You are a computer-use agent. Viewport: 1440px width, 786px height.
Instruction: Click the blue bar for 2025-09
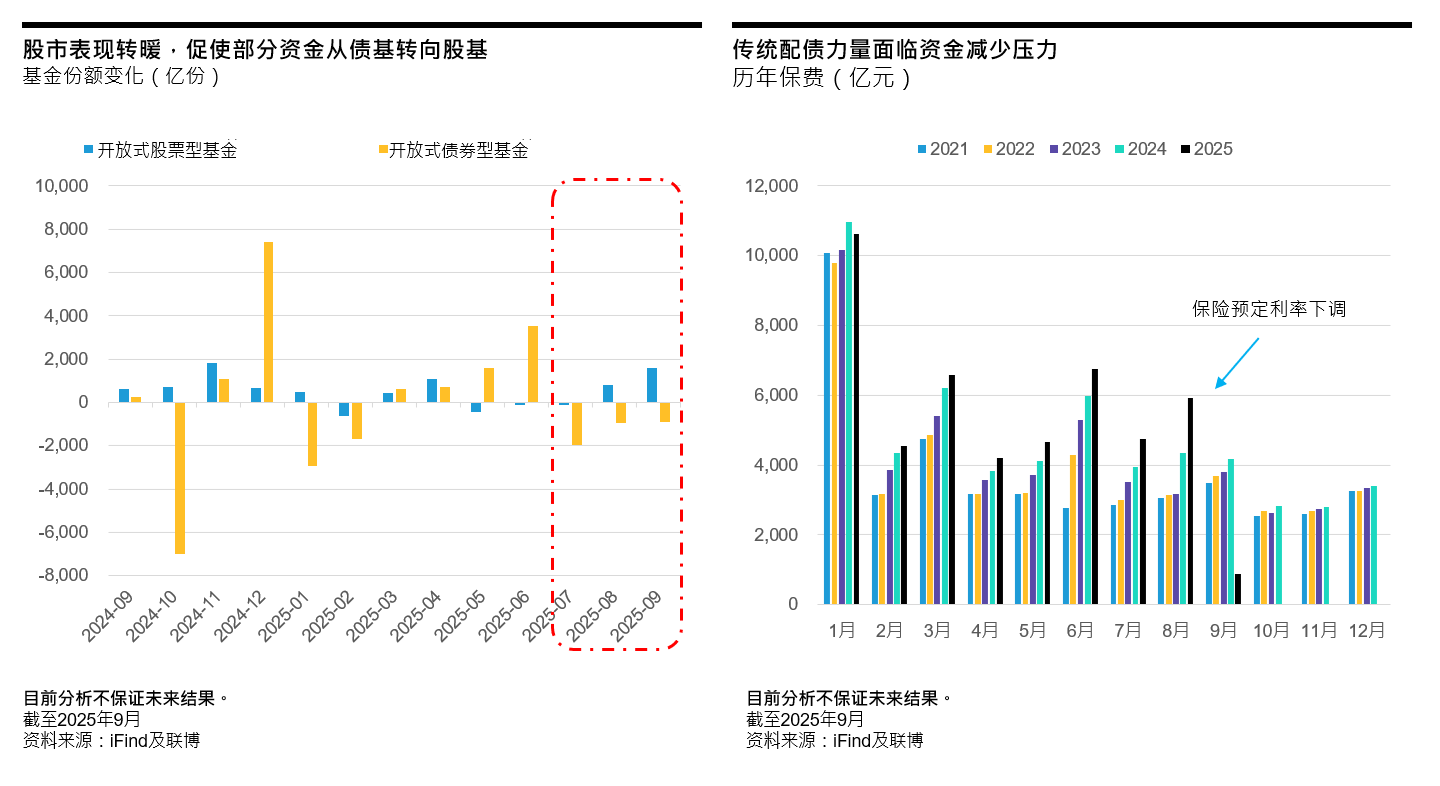pos(652,385)
